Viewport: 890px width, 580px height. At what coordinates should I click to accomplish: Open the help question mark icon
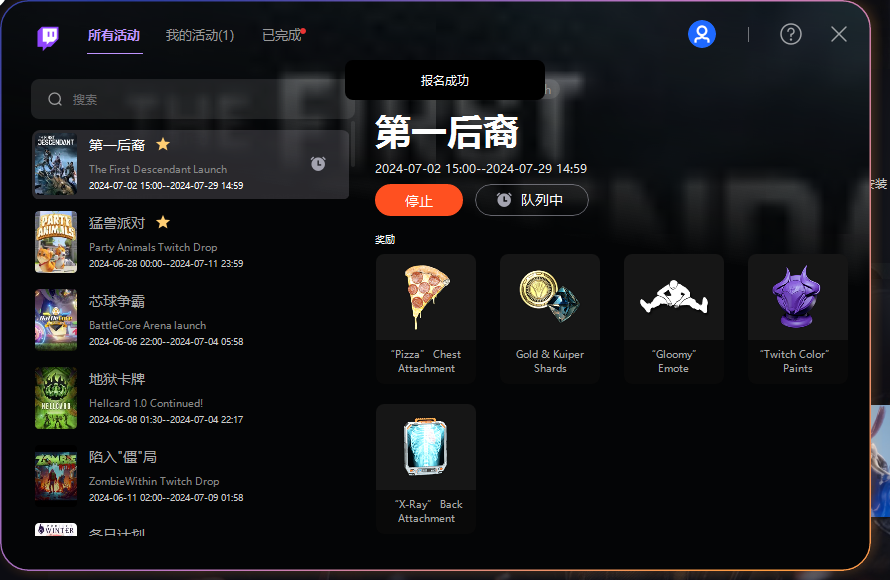tap(791, 35)
